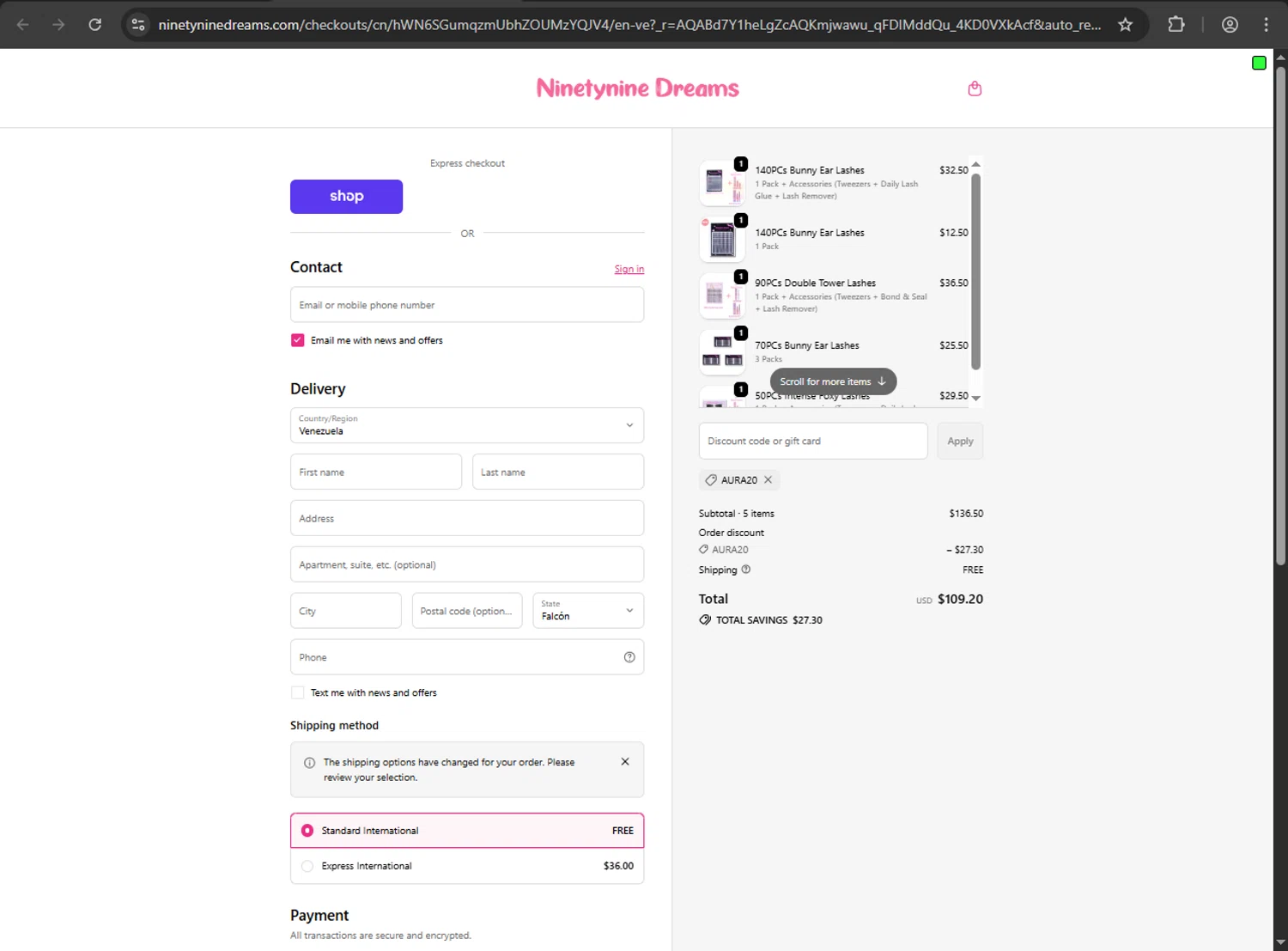This screenshot has width=1288, height=951.
Task: Click the info icon in shipping notice
Action: (310, 763)
